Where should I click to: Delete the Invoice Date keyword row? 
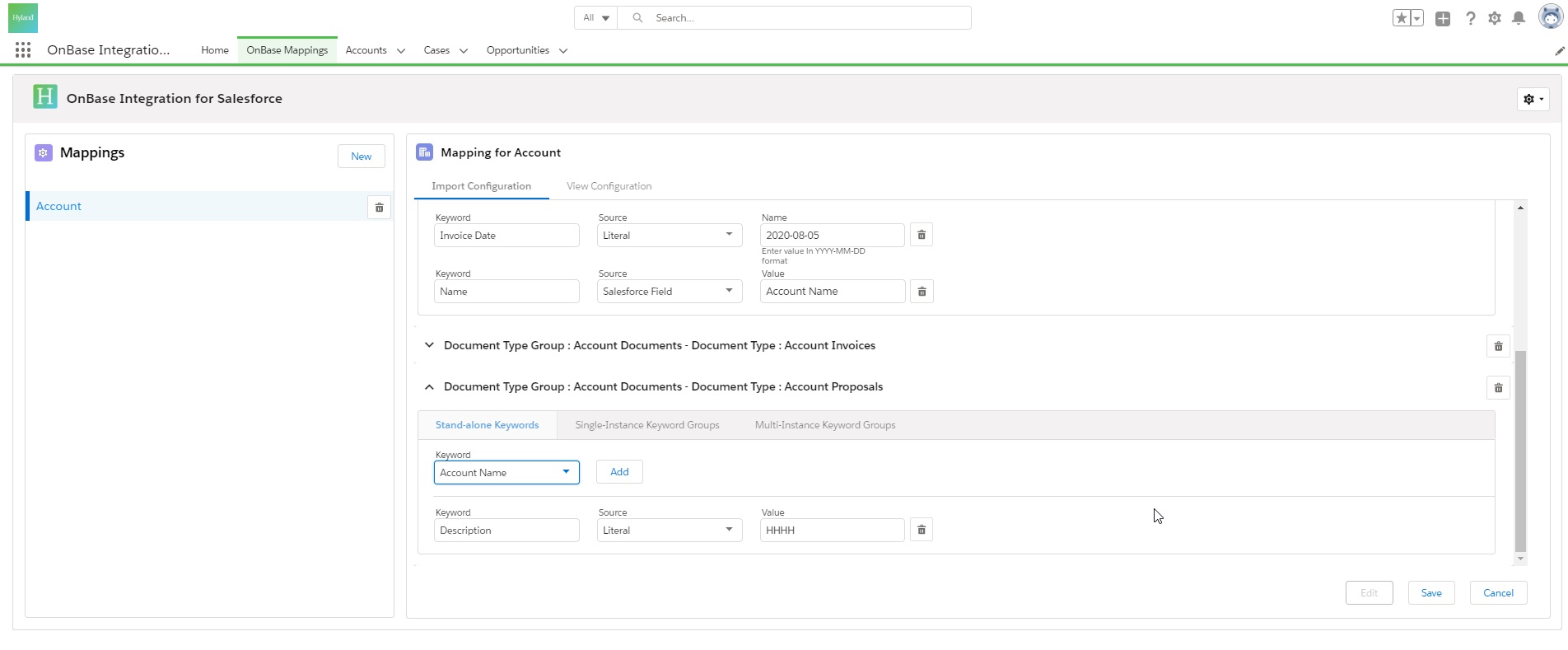(x=922, y=236)
